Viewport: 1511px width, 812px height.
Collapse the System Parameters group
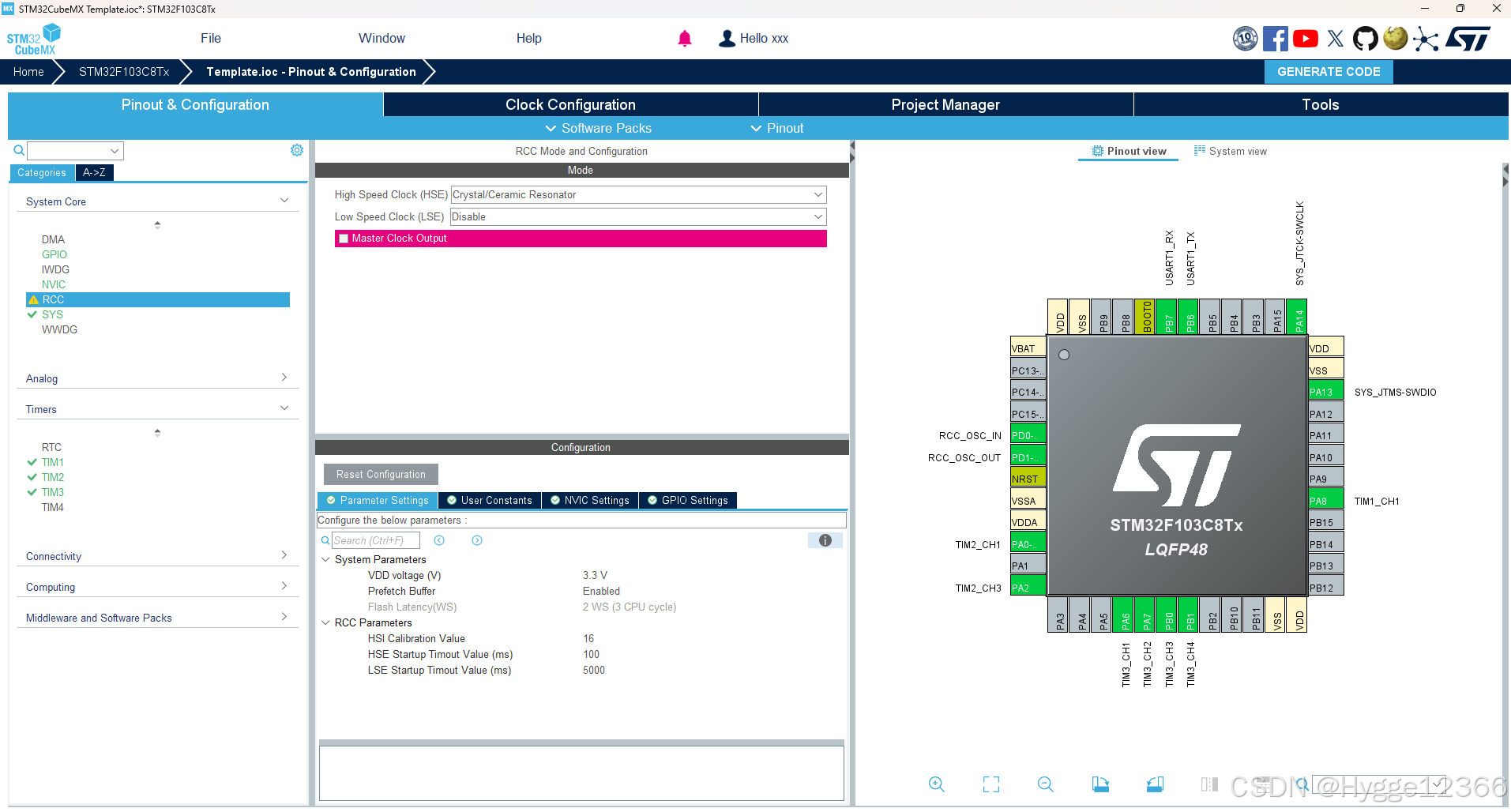325,559
